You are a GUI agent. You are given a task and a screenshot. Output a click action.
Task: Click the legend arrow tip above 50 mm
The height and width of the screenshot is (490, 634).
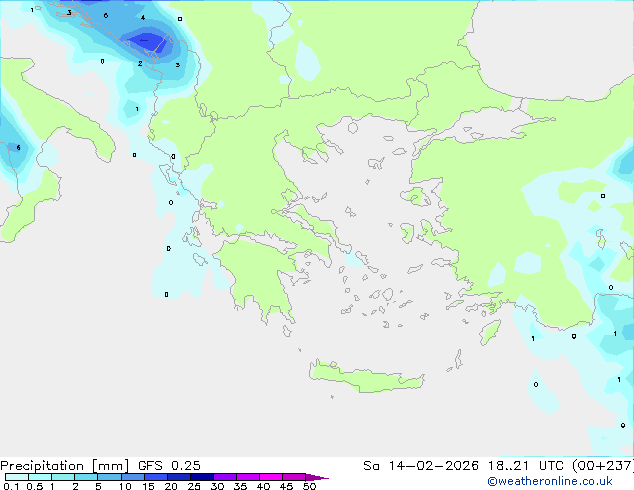317,477
